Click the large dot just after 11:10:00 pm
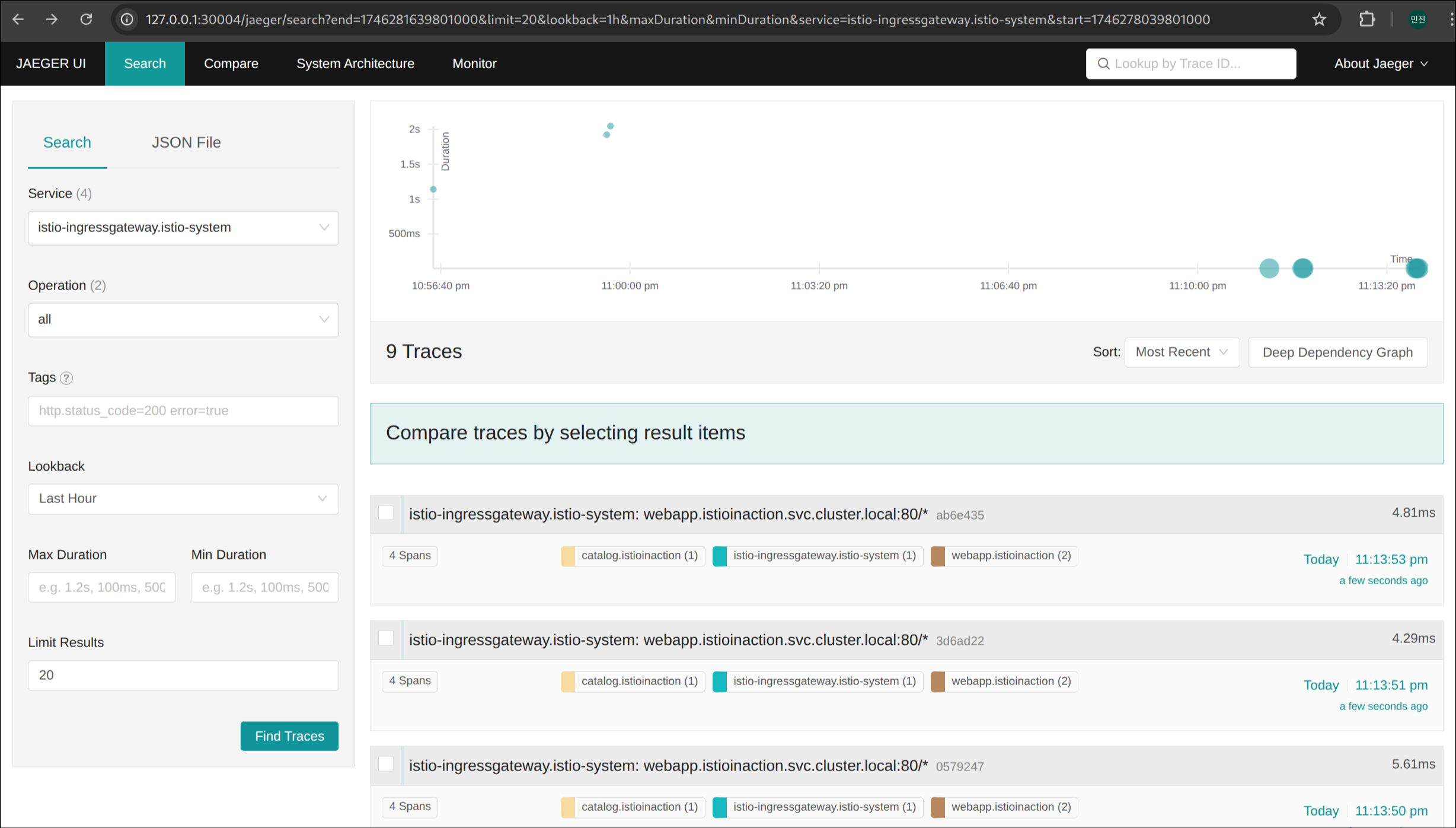 click(1269, 269)
